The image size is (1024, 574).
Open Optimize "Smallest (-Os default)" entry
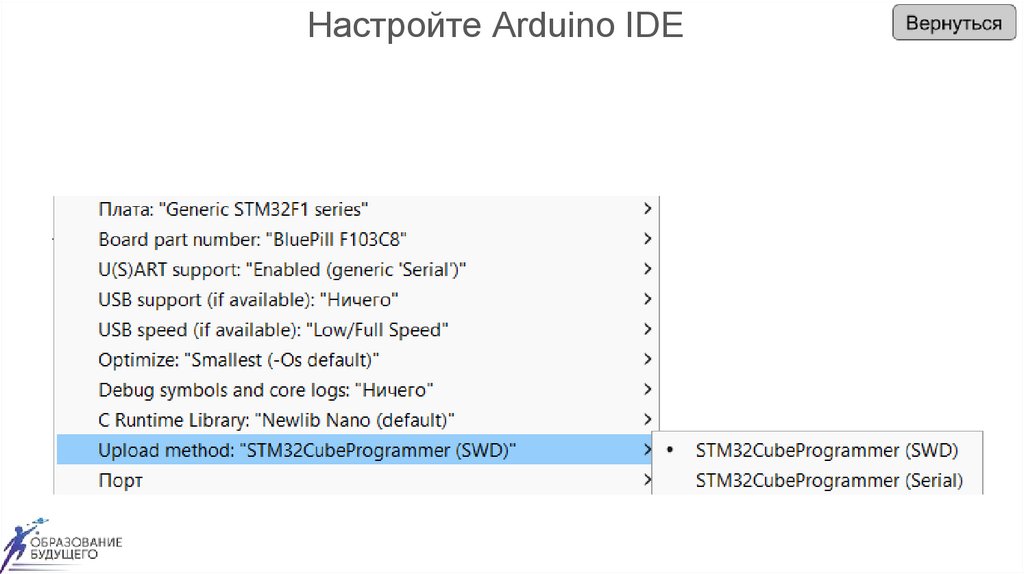(x=356, y=359)
